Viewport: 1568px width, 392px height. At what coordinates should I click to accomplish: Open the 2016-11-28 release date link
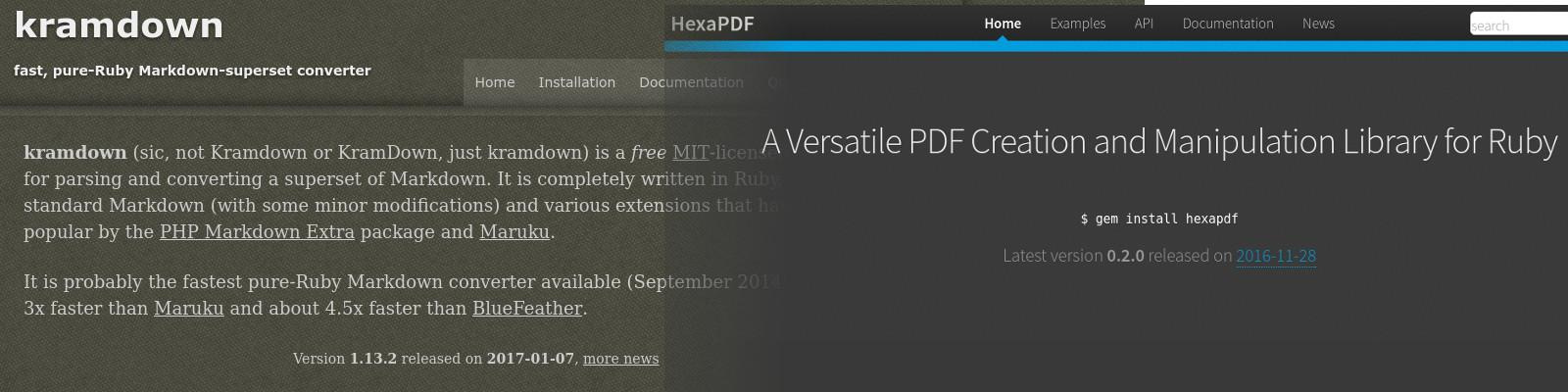tap(1275, 256)
